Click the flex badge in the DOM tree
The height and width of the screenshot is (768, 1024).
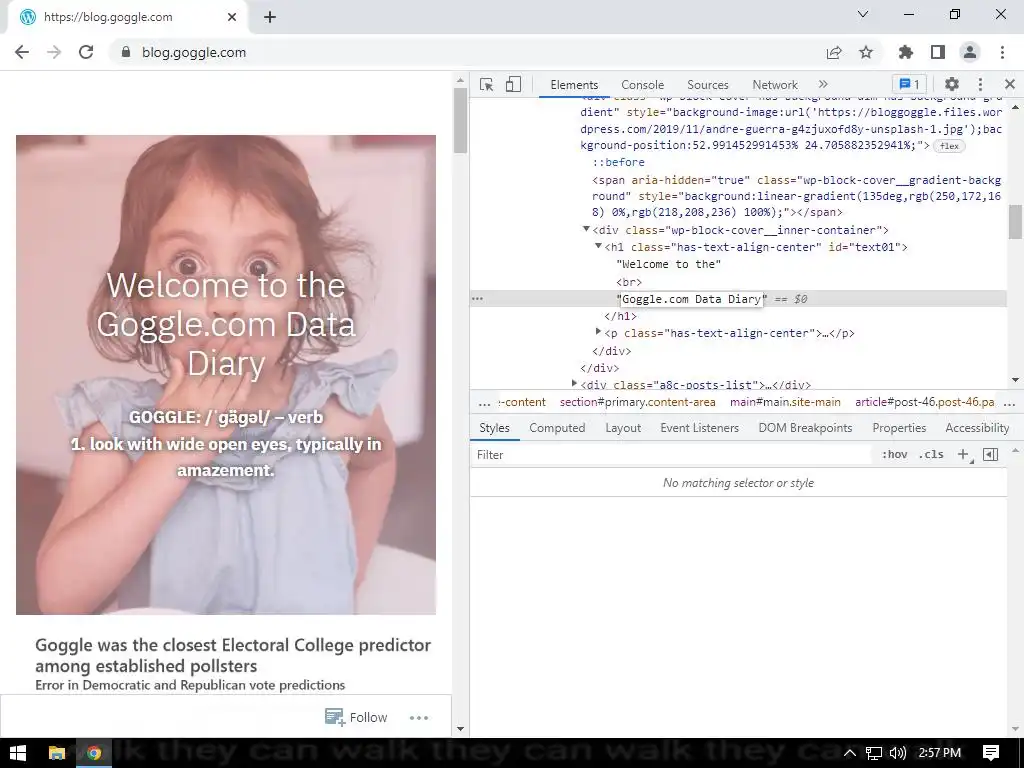point(949,146)
